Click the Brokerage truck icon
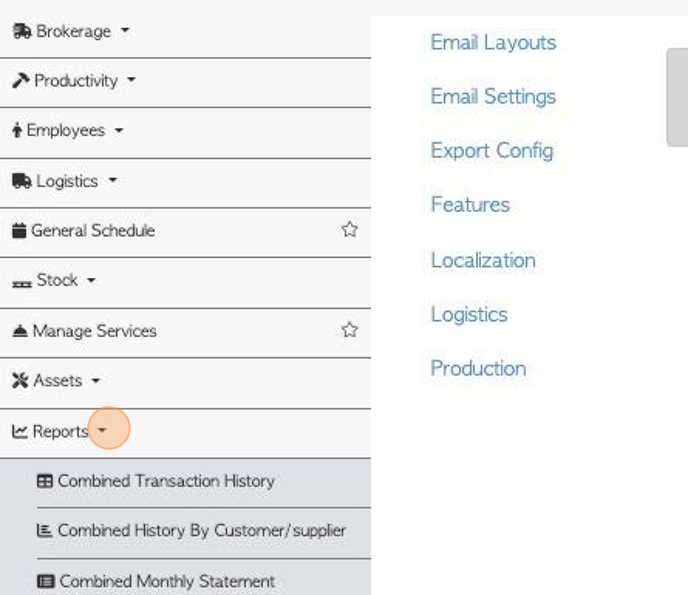Screen dimensions: 688x595 tap(22, 31)
